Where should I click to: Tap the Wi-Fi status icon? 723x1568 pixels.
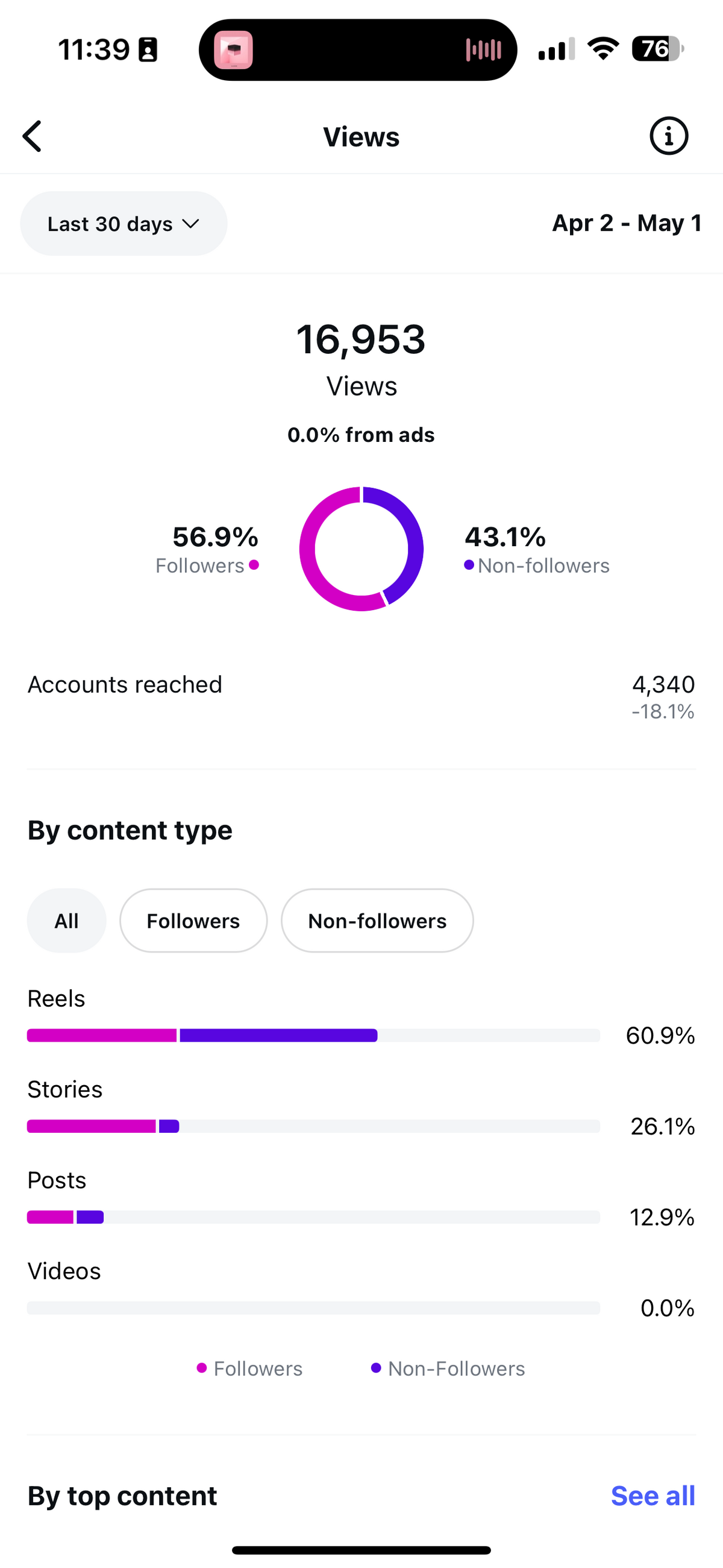point(603,49)
